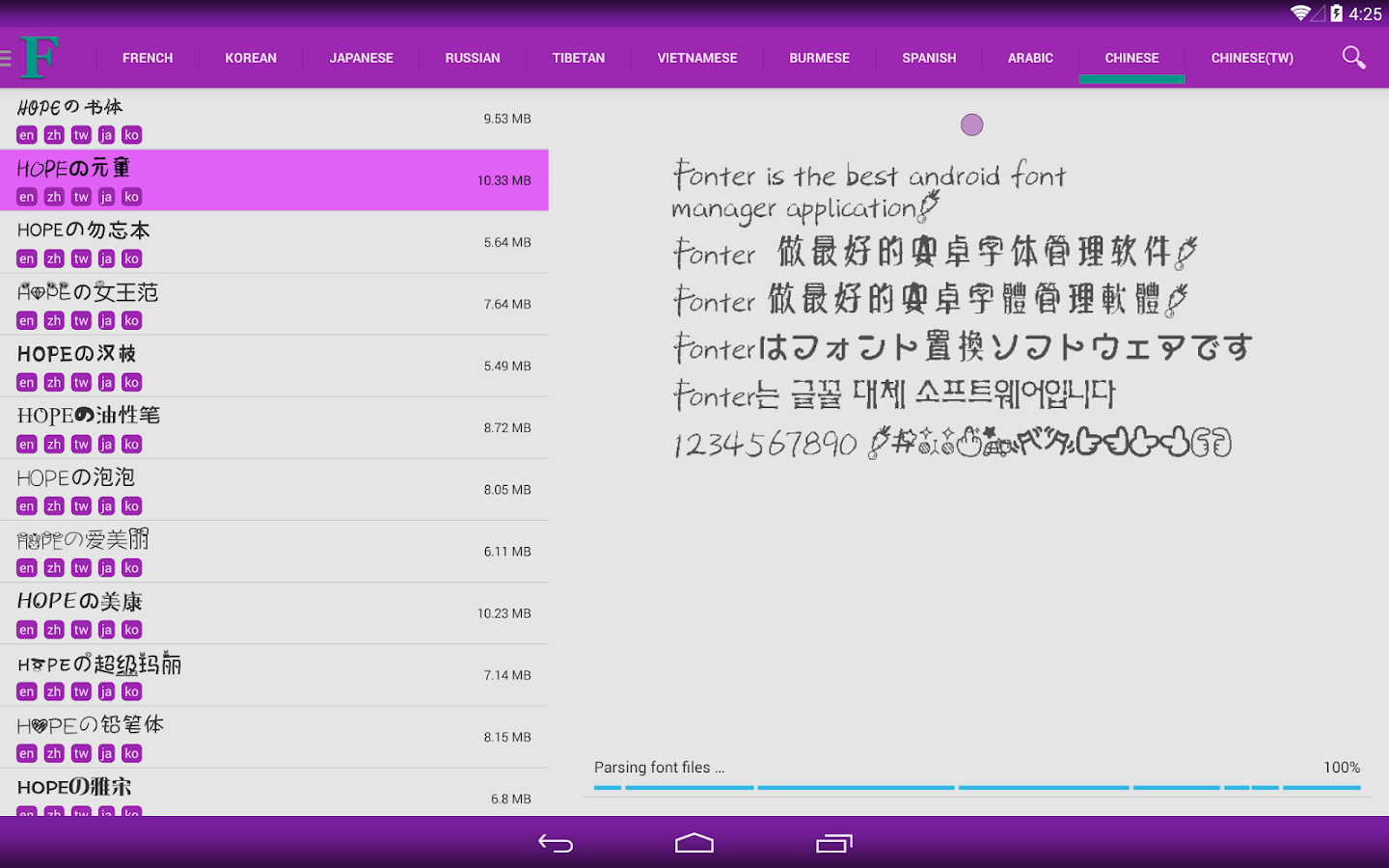This screenshot has height=868, width=1389.
Task: Open the search magnifier icon
Action: coord(1354,58)
